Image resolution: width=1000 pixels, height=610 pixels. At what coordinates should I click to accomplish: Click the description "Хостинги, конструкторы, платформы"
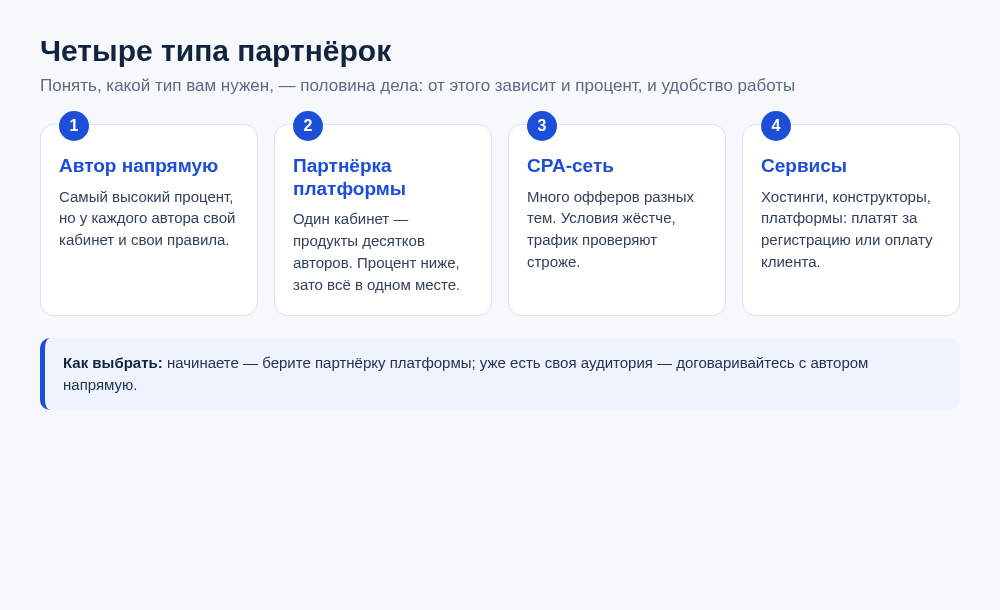click(846, 230)
